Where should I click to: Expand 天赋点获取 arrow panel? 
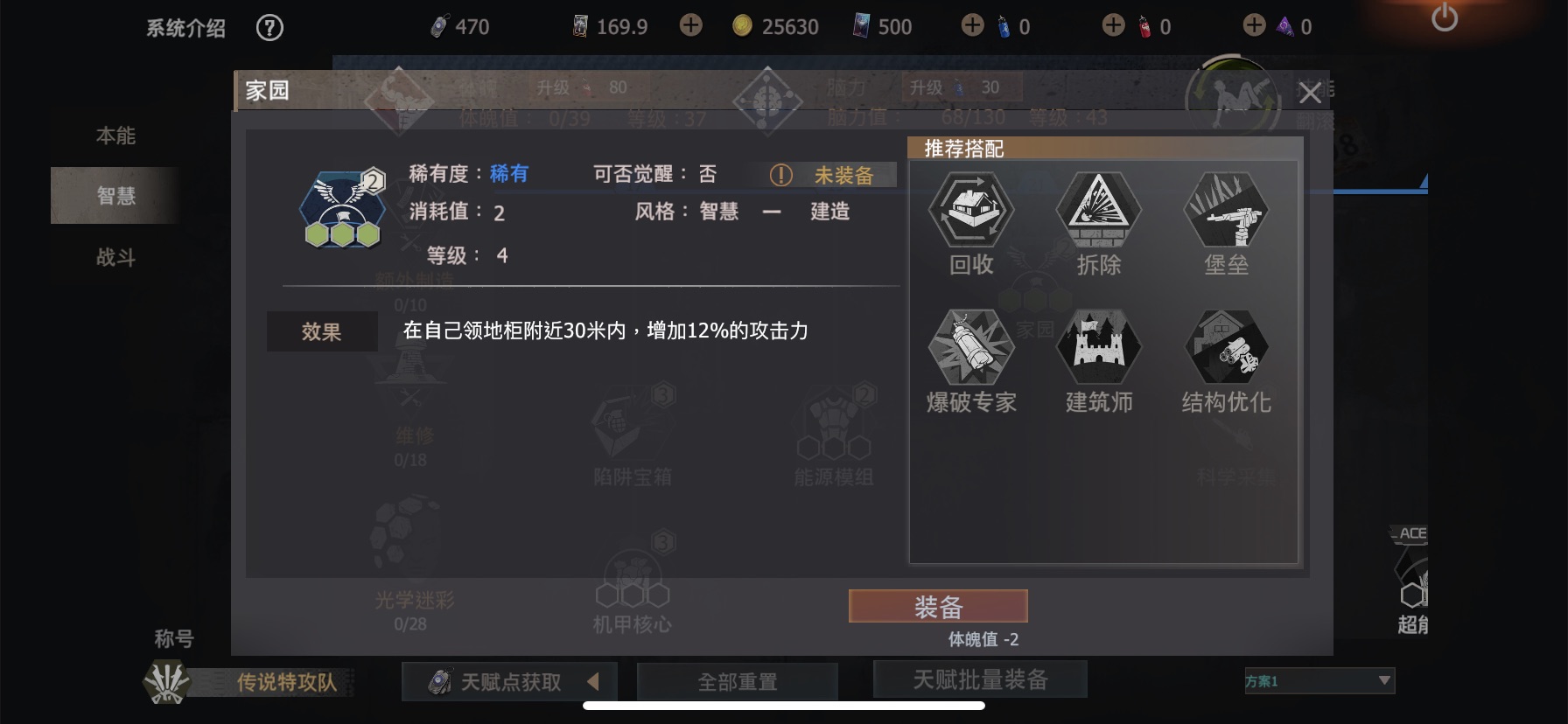(x=593, y=681)
